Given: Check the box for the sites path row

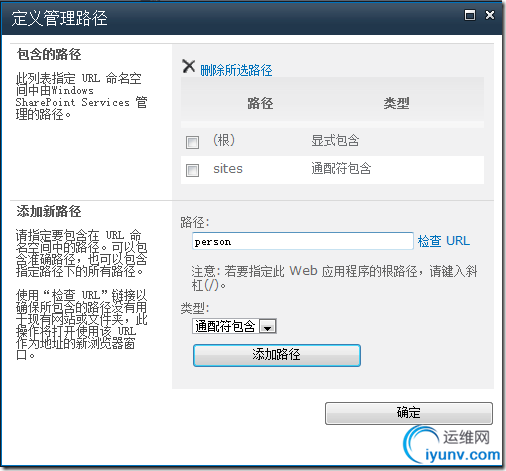Looking at the screenshot, I should pos(192,170).
